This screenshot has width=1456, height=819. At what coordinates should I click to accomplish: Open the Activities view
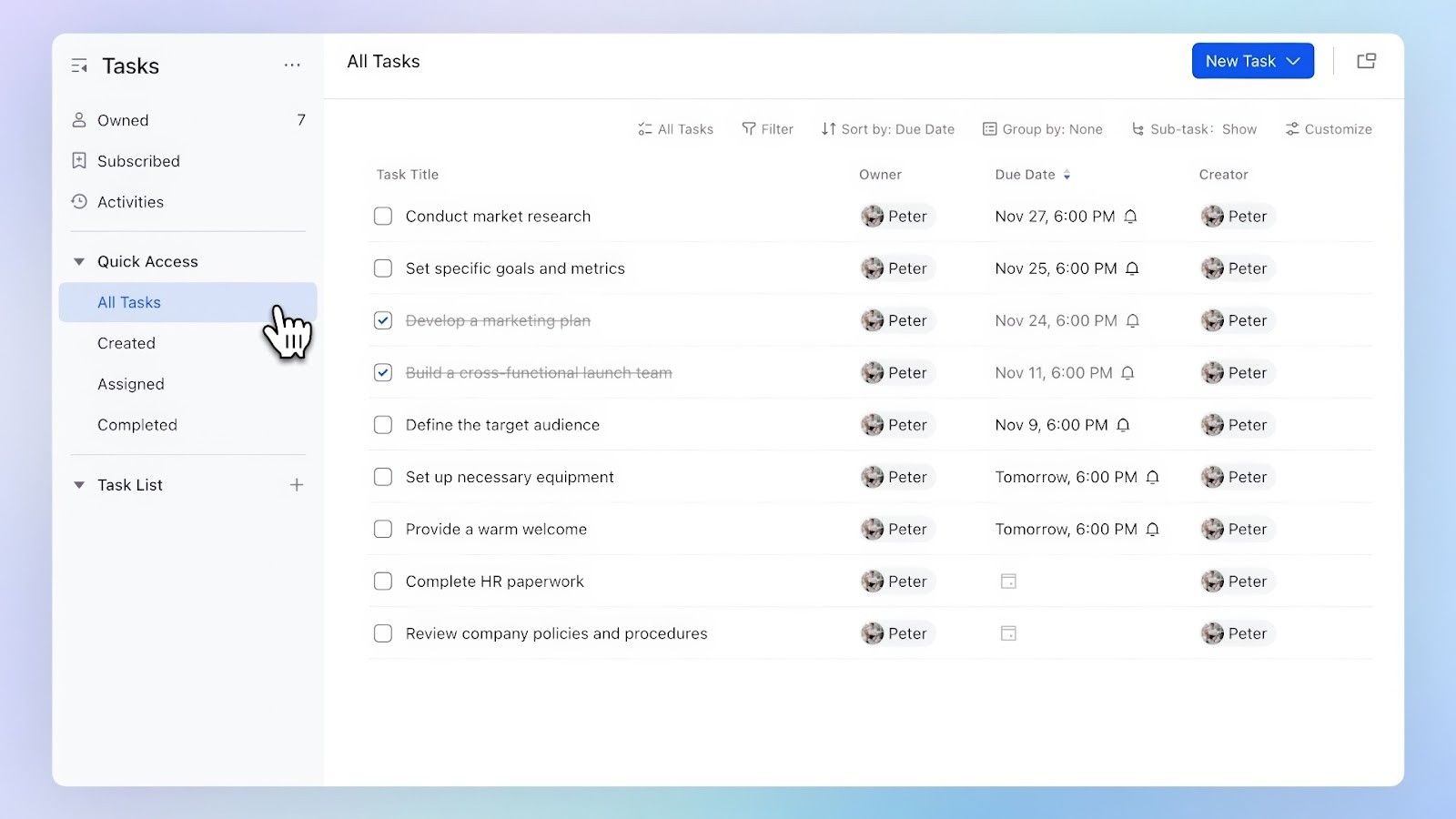point(130,202)
